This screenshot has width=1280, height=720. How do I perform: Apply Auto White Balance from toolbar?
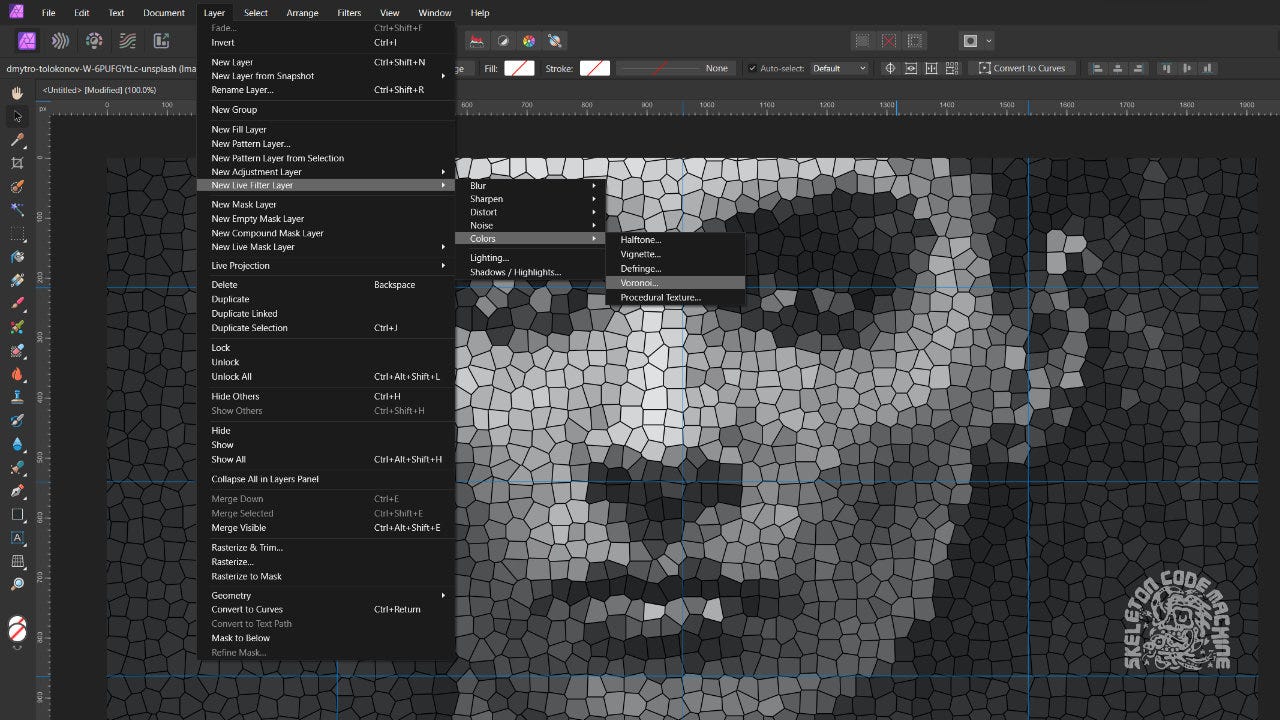(555, 41)
